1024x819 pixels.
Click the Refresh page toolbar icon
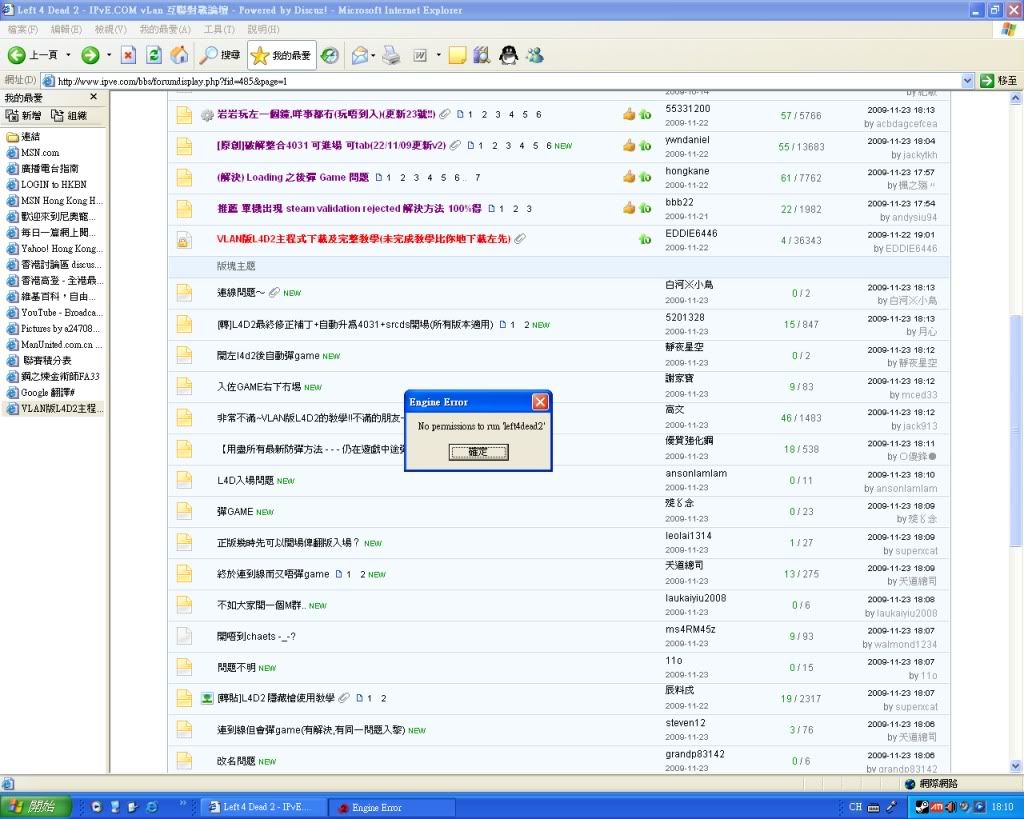(154, 55)
